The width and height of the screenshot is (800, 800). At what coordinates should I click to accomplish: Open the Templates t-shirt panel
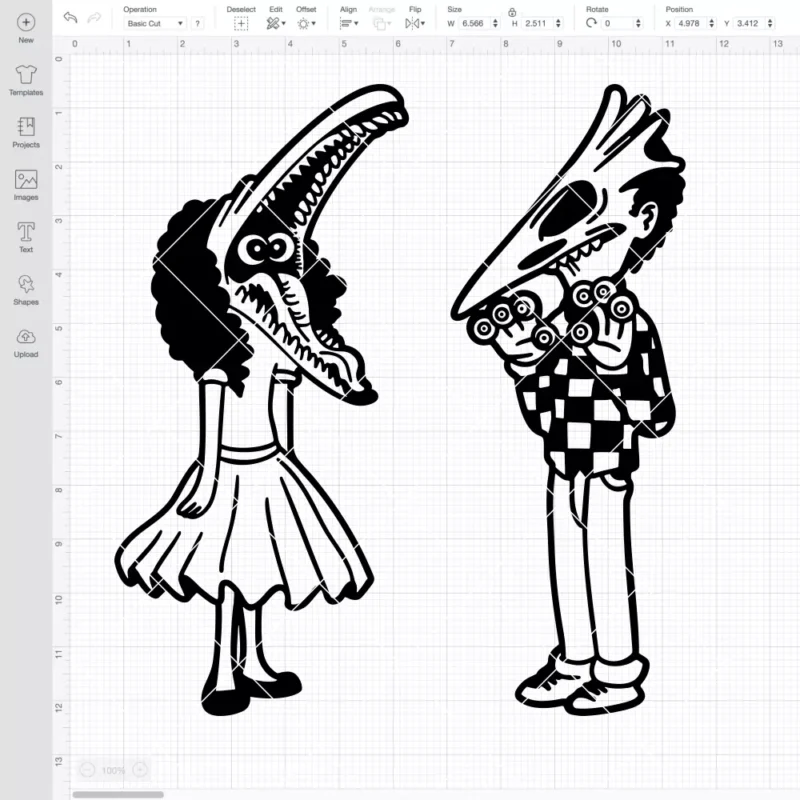tap(26, 81)
